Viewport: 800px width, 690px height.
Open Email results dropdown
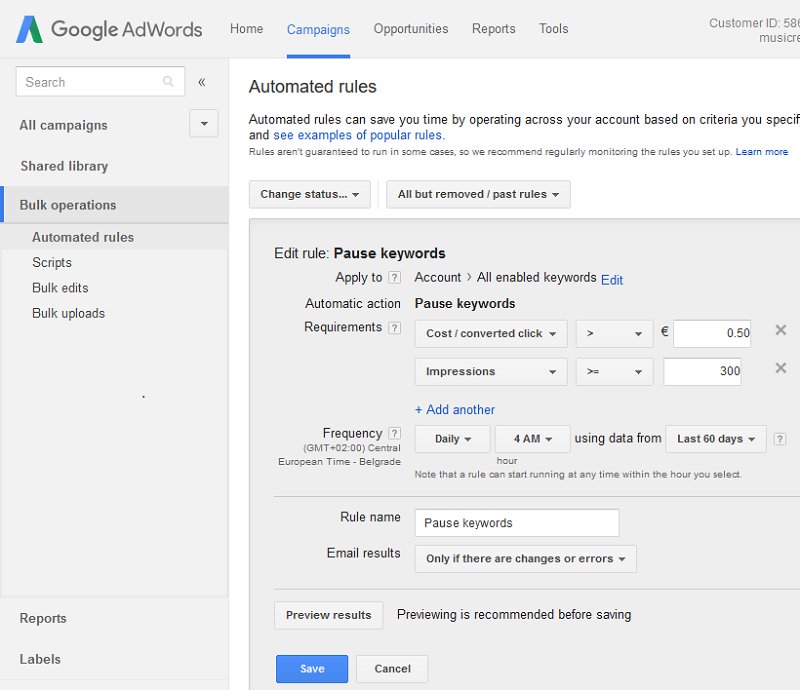point(526,559)
